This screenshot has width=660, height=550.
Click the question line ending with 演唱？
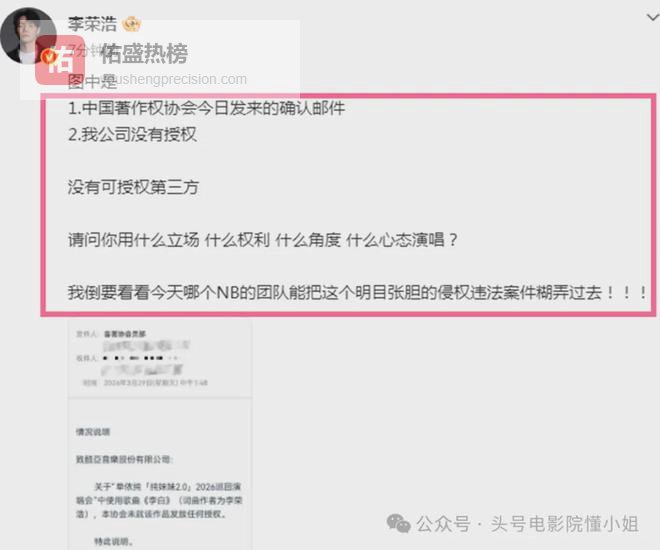pos(263,240)
